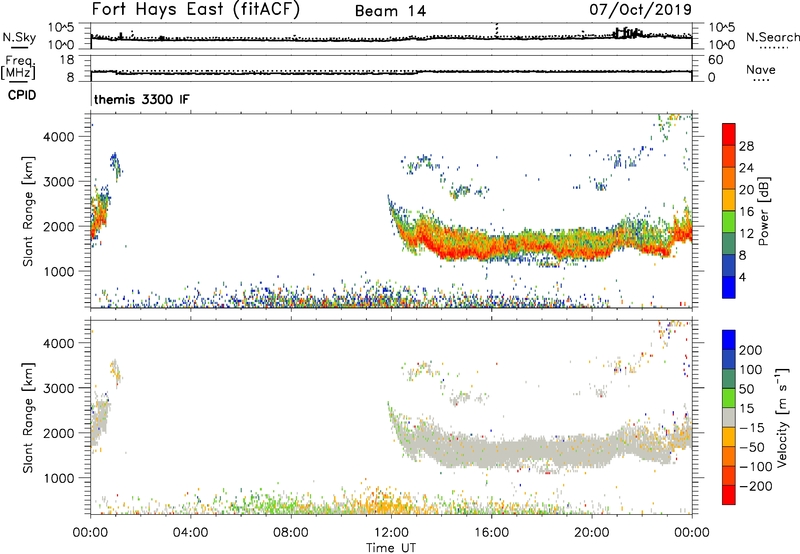This screenshot has width=800, height=554.
Task: Click the 'N.Search' legend label
Action: click(x=772, y=37)
